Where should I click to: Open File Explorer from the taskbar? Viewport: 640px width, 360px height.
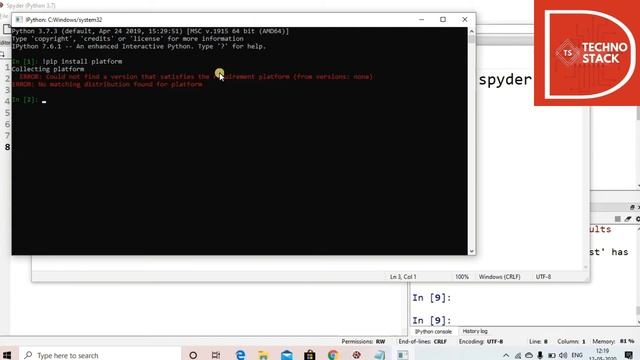click(x=263, y=355)
